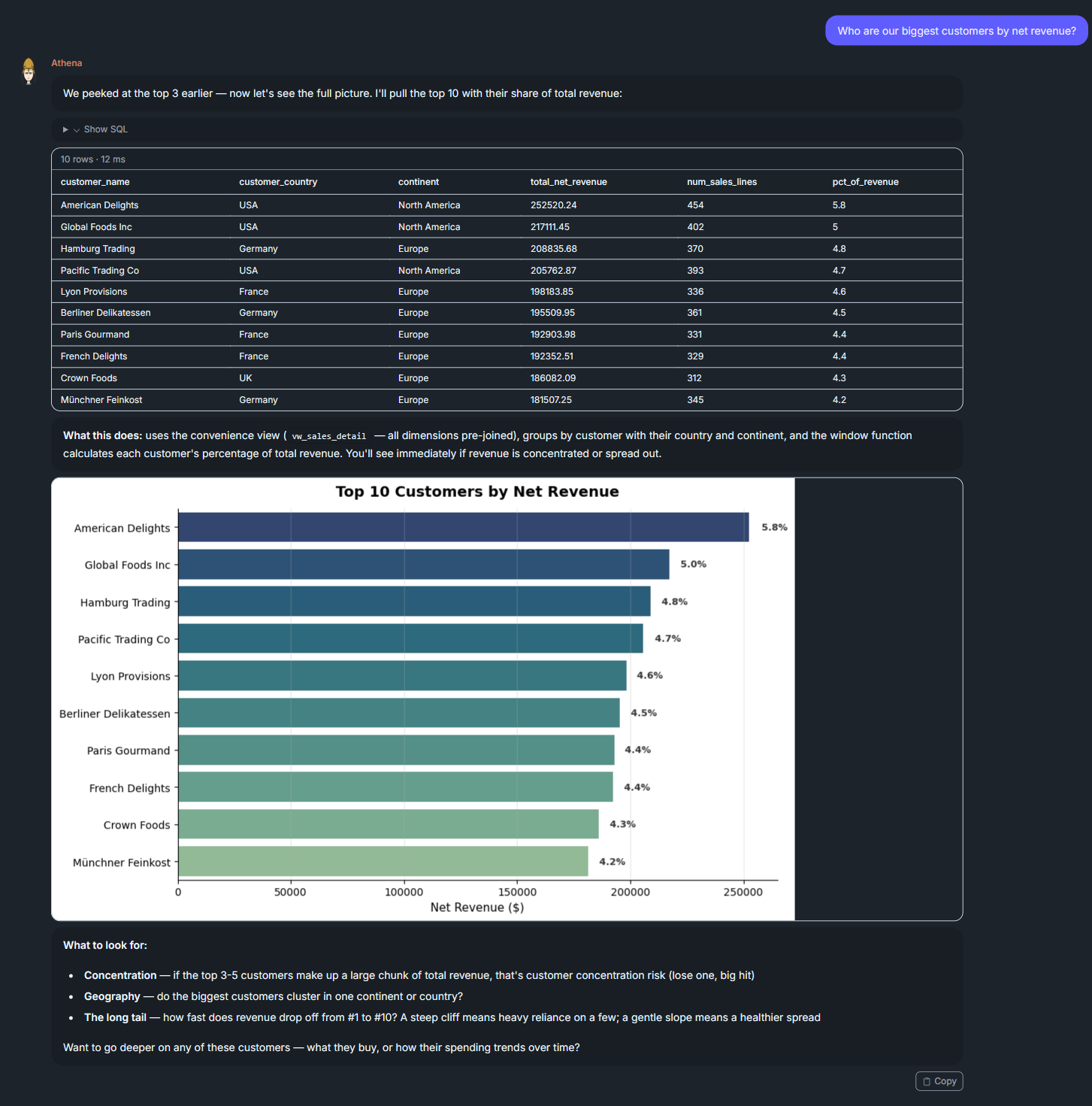Select the American Delights table cell
1092x1106 pixels.
pos(99,205)
